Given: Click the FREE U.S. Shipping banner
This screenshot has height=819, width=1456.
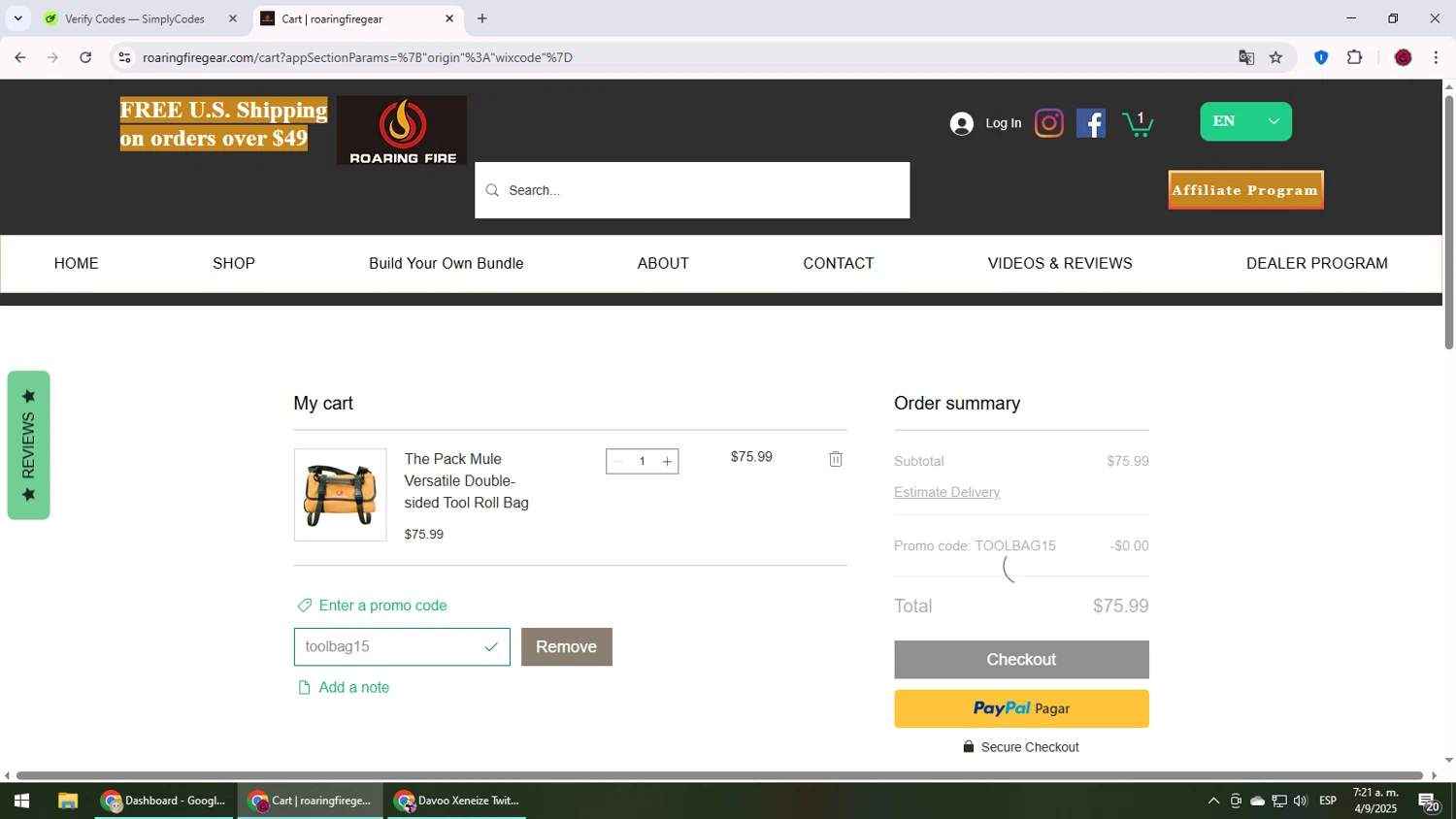Looking at the screenshot, I should pyautogui.click(x=223, y=123).
